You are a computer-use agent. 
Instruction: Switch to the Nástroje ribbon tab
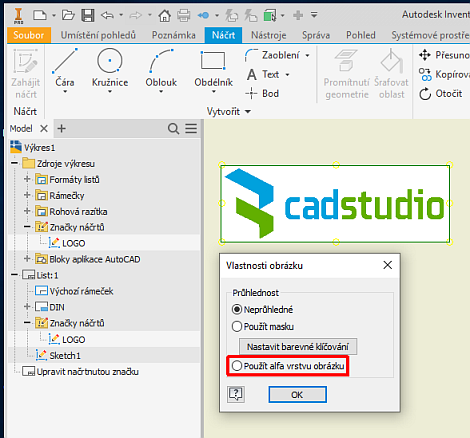click(269, 35)
